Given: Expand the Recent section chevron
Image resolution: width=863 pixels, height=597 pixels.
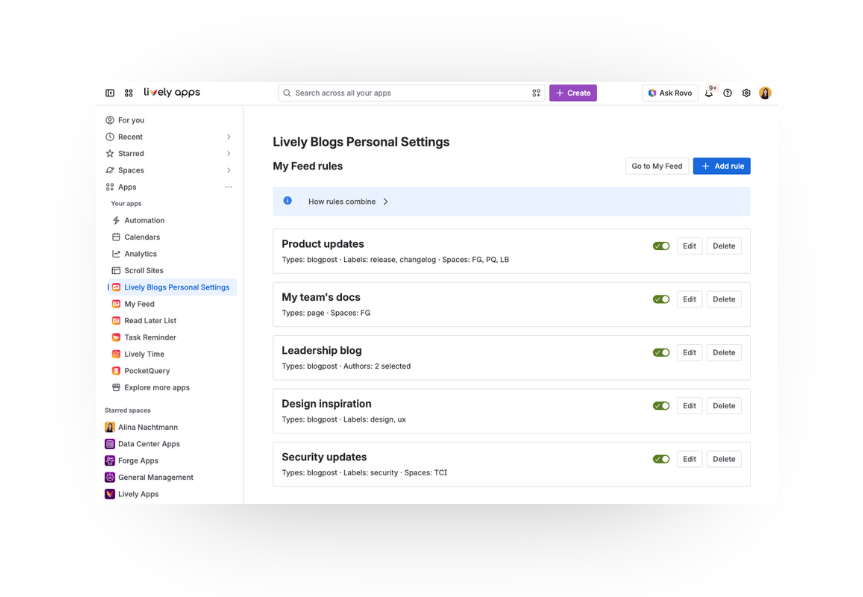Looking at the screenshot, I should coord(228,136).
